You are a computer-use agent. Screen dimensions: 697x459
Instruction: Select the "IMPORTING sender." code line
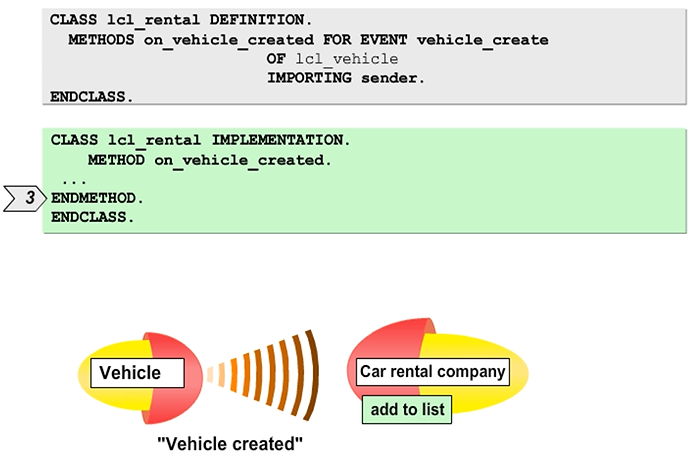click(x=345, y=78)
